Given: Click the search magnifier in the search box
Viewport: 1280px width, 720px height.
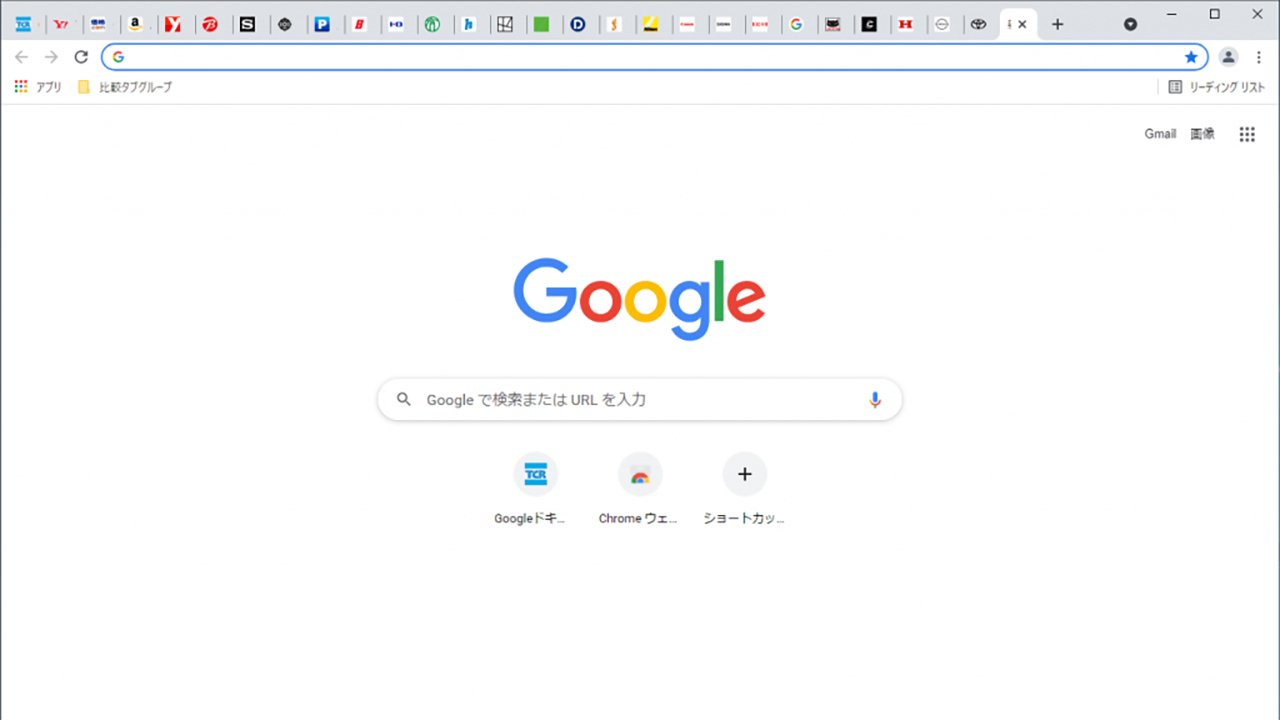Looking at the screenshot, I should [403, 399].
